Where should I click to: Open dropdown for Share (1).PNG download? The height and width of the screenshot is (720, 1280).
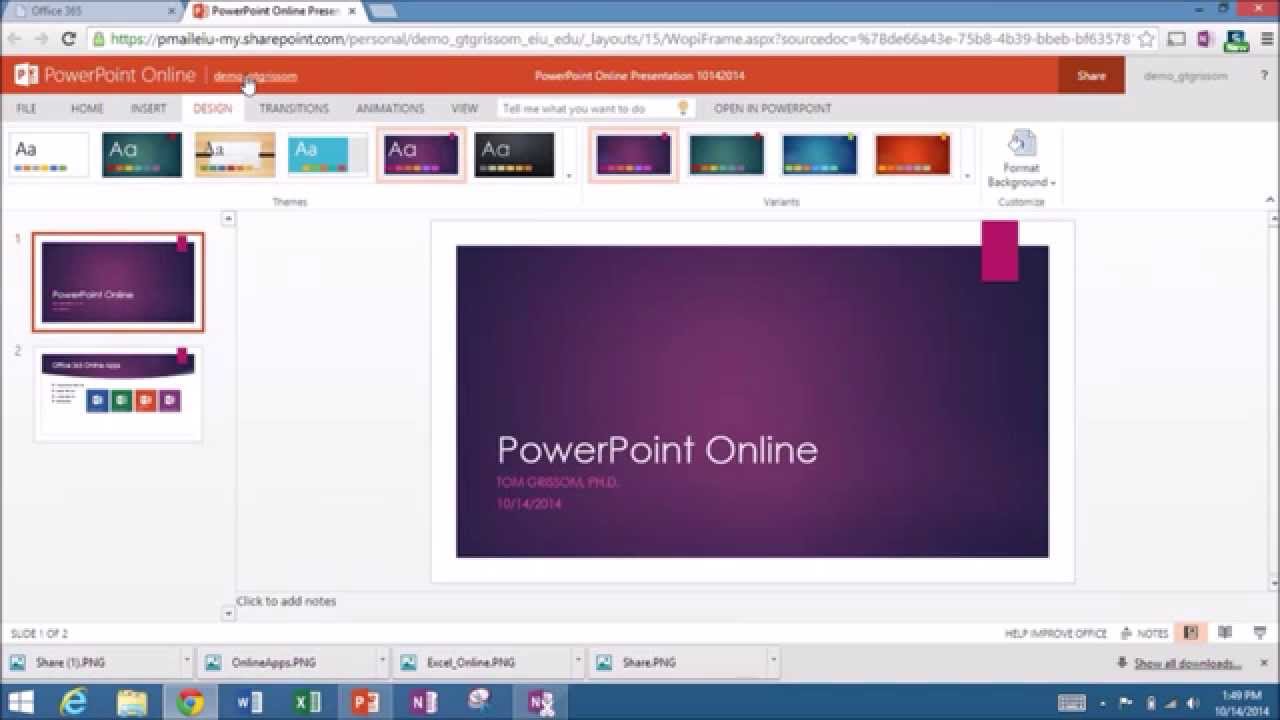coord(186,662)
